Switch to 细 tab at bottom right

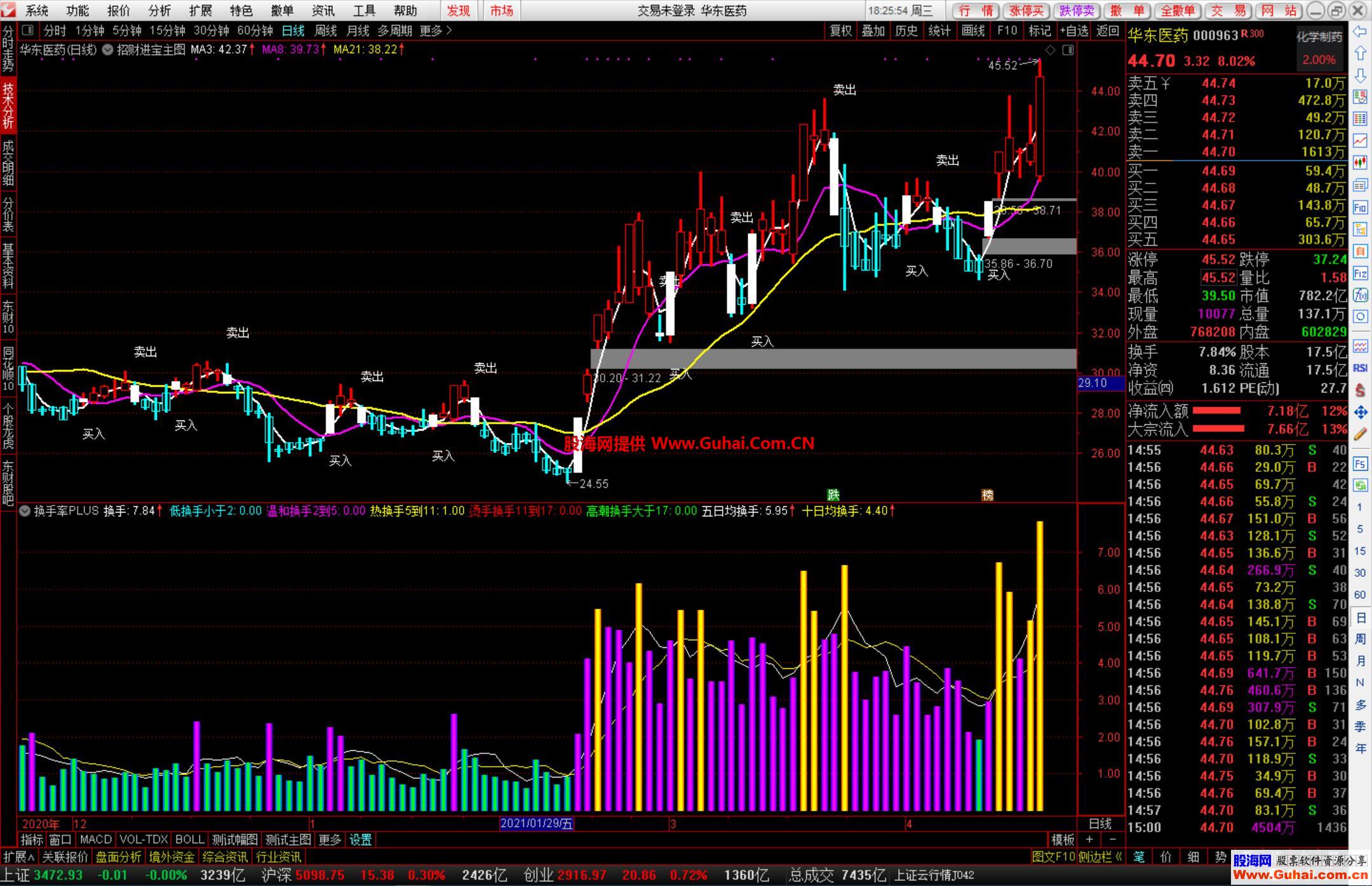[1194, 857]
